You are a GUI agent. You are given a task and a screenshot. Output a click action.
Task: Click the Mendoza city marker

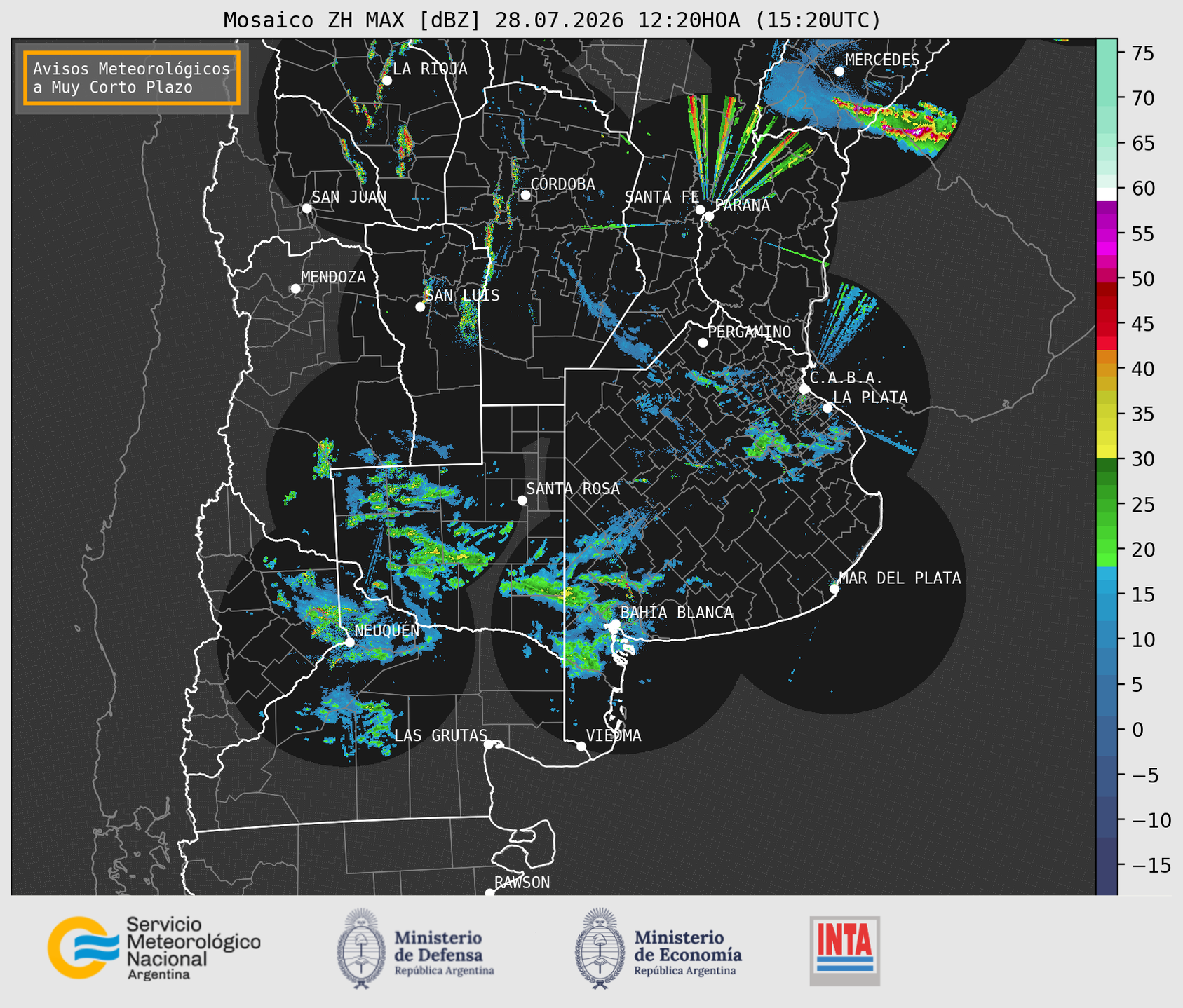tap(296, 289)
